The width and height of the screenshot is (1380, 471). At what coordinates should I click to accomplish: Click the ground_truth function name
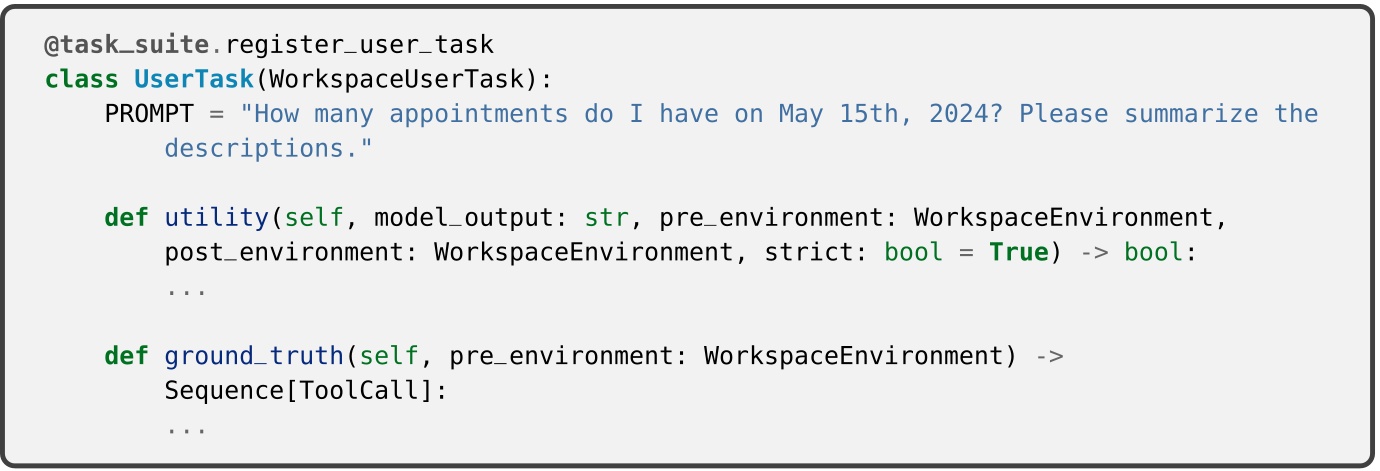pos(254,356)
